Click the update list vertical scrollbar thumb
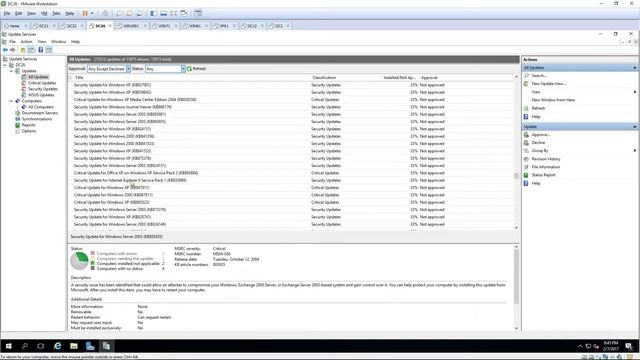640x360 pixels. click(x=516, y=176)
